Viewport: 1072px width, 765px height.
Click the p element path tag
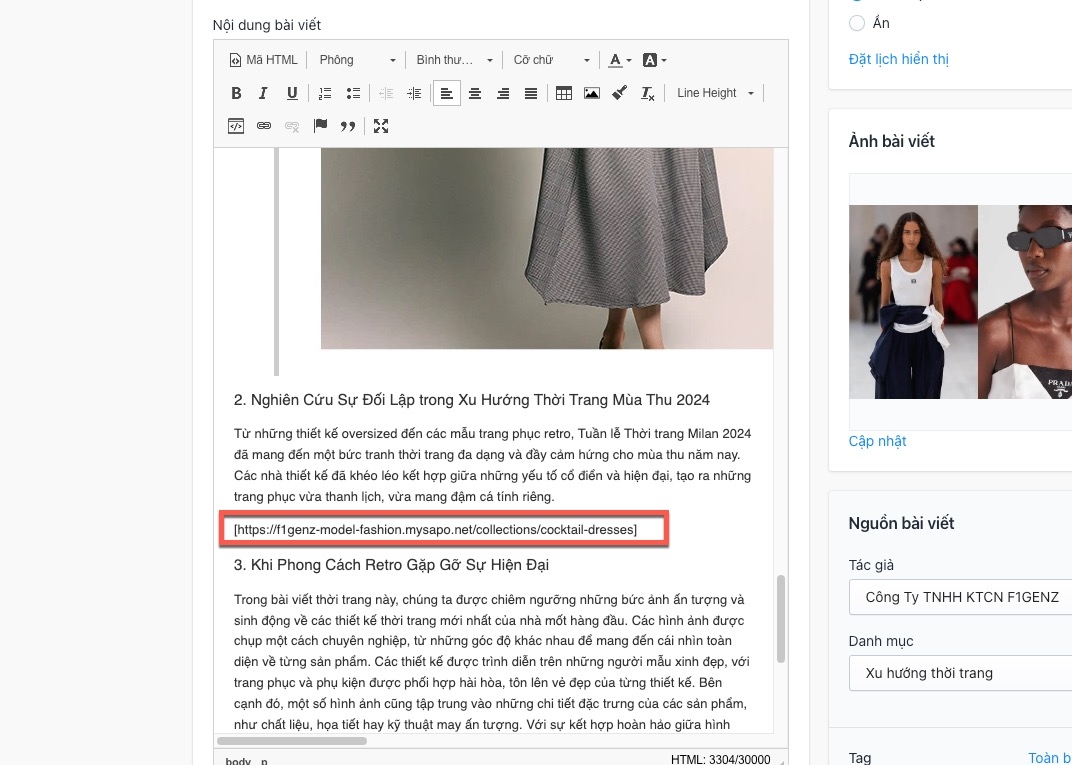click(x=264, y=760)
